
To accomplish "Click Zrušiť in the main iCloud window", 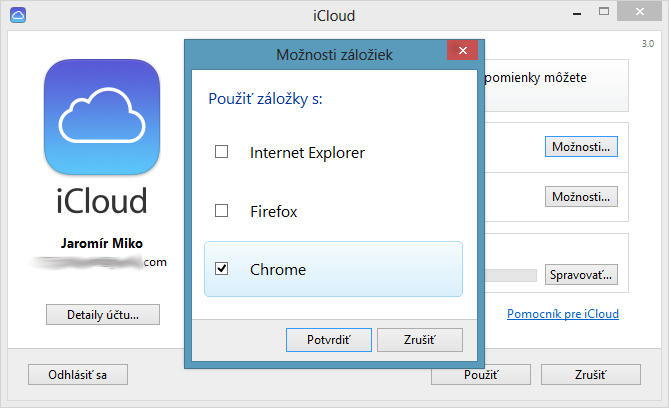I will tap(590, 375).
